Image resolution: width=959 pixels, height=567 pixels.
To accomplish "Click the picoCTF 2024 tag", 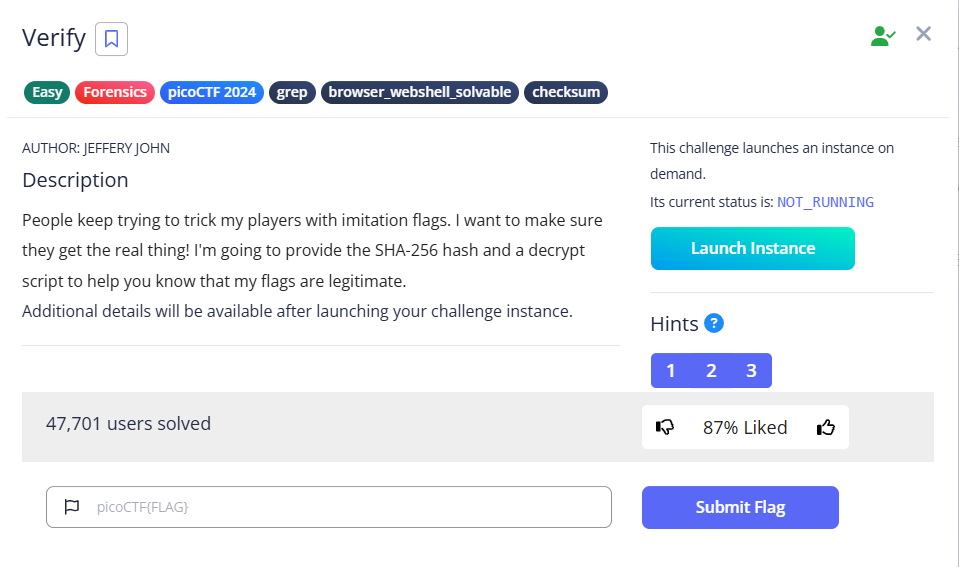I will [211, 92].
